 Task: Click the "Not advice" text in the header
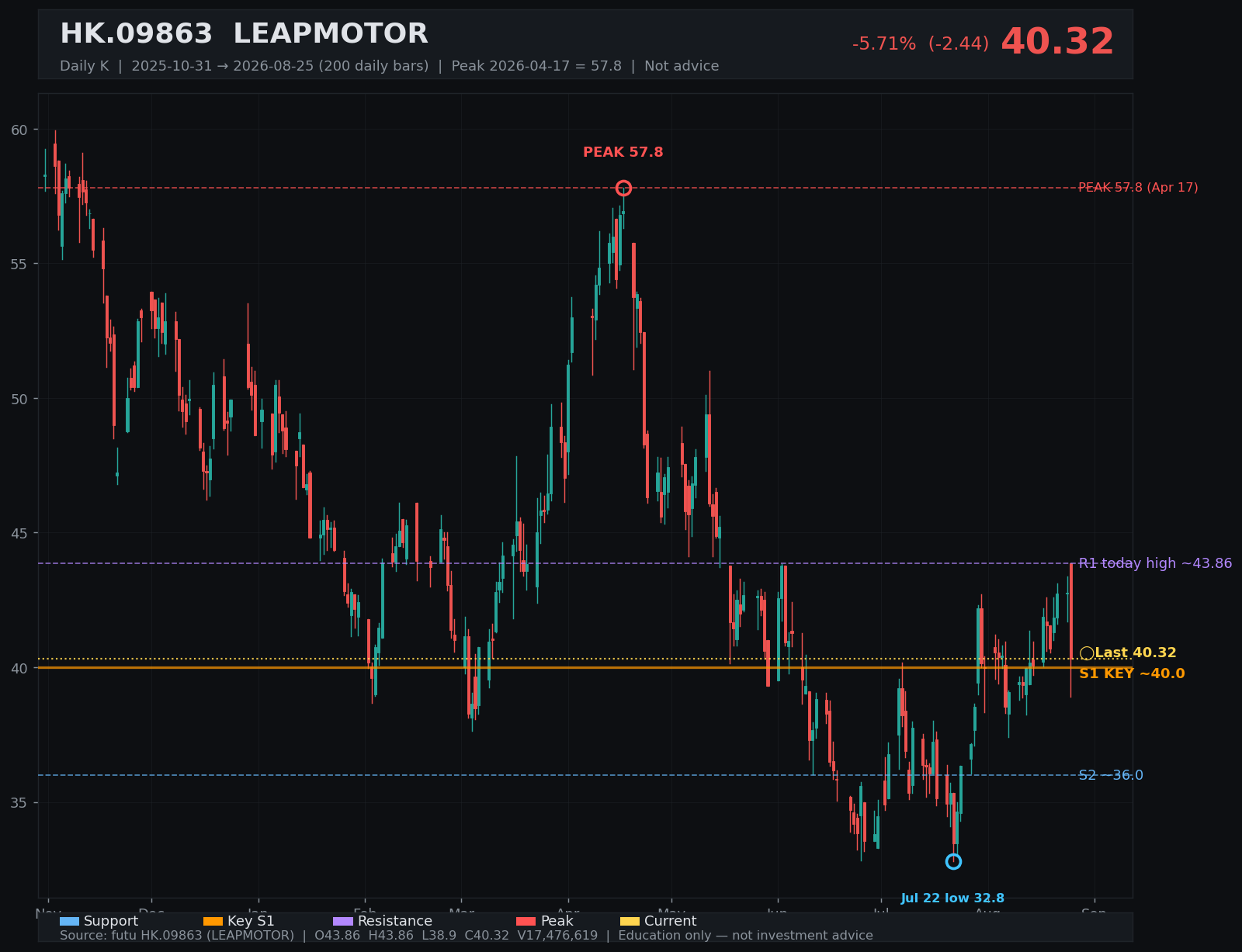pyautogui.click(x=682, y=66)
